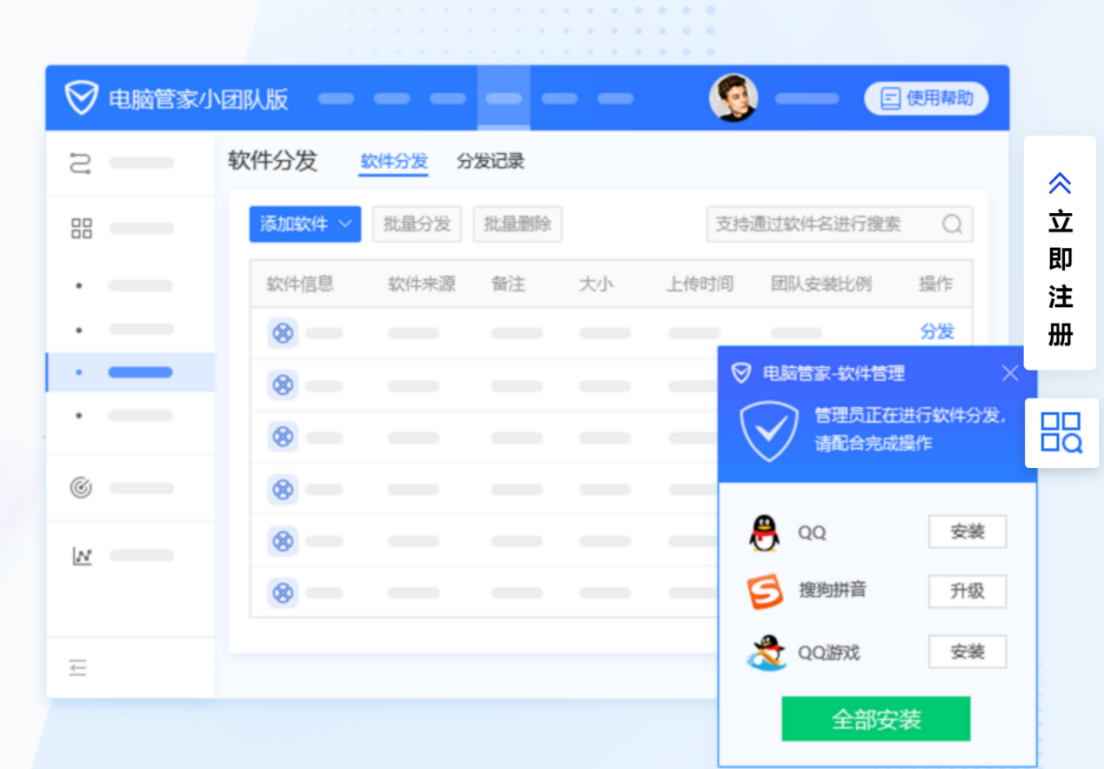1104x769 pixels.
Task: Click the collapse arrows icon at sidebar bottom
Action: (x=79, y=668)
